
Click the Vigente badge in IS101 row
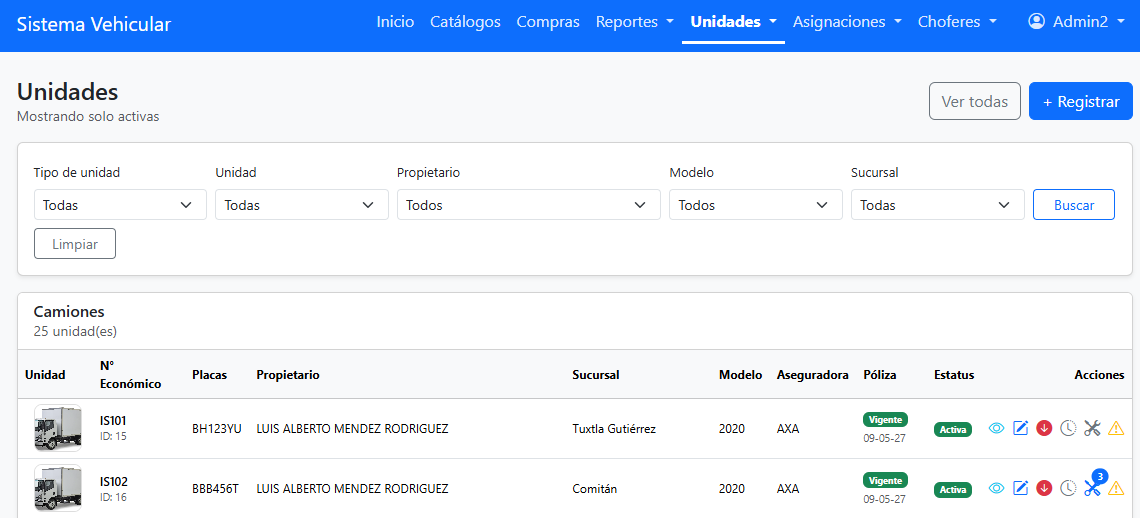pos(885,420)
